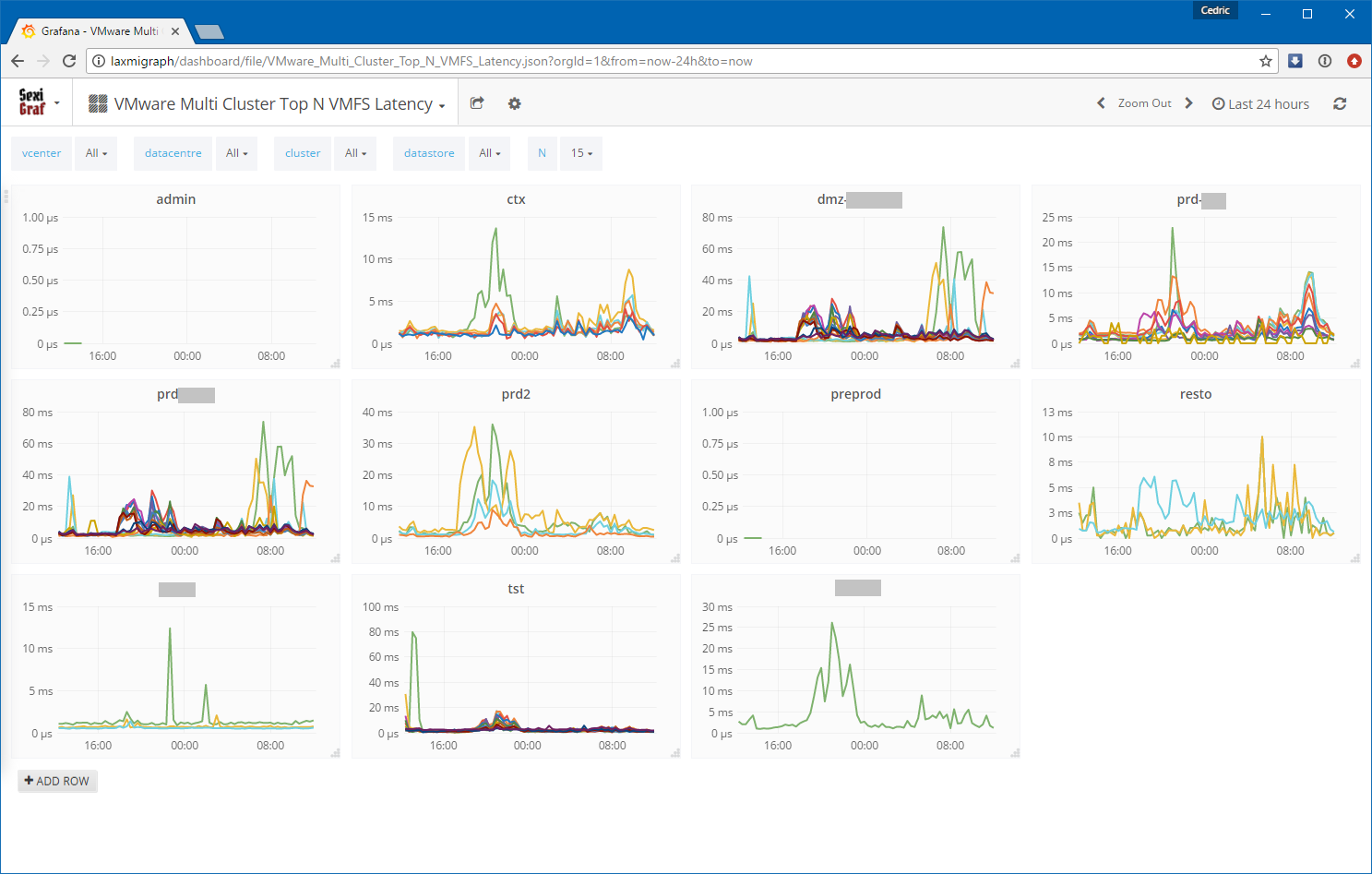This screenshot has height=874, width=1372.
Task: Click the refresh dashboard icon
Action: (x=1340, y=103)
